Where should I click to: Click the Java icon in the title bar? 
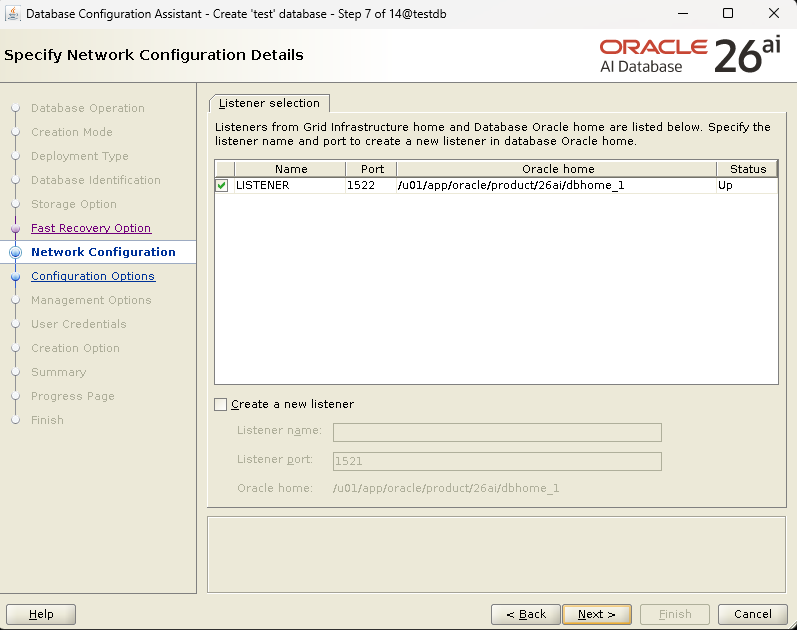13,14
